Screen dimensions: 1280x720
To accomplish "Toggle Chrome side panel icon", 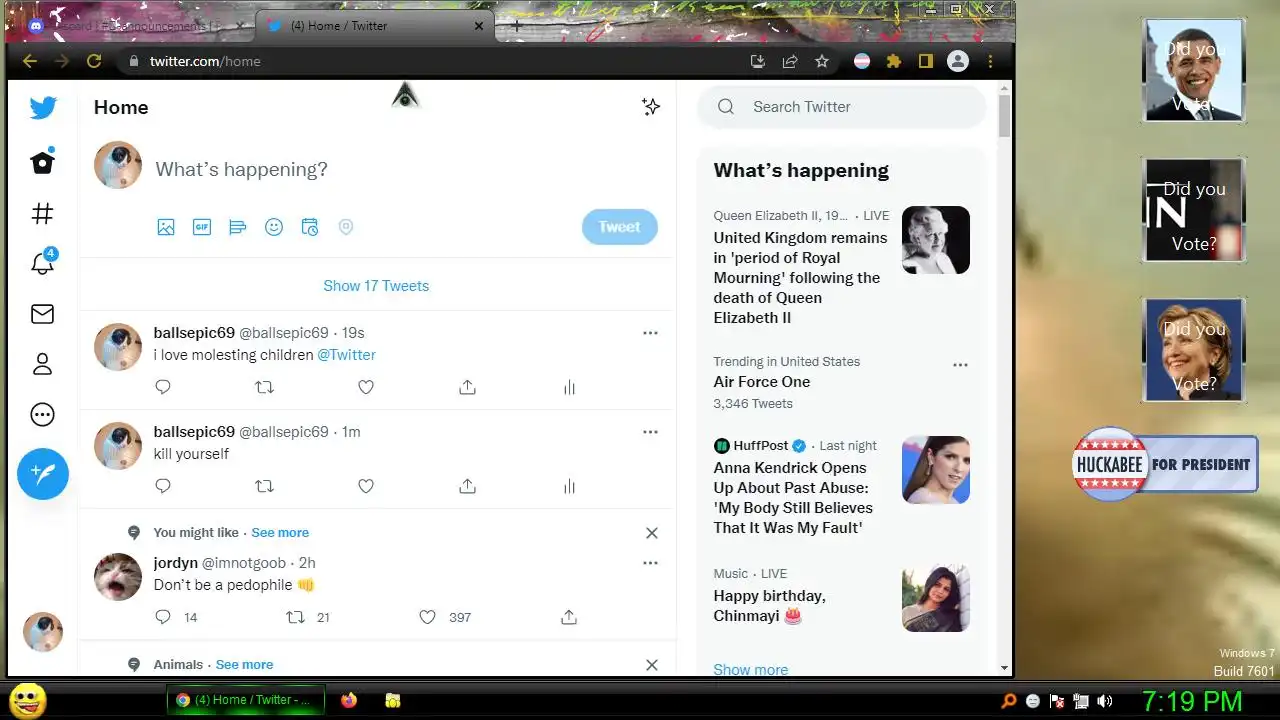I will [x=926, y=61].
